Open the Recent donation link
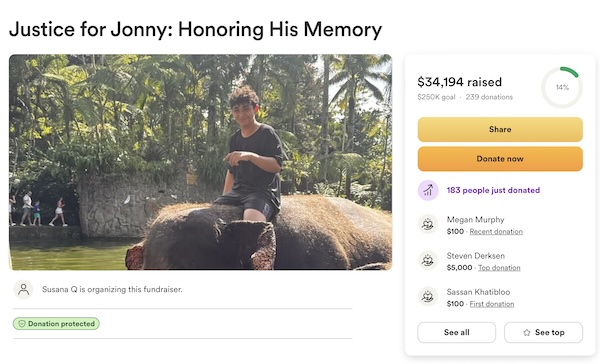Image resolution: width=600 pixels, height=364 pixels. pyautogui.click(x=496, y=232)
